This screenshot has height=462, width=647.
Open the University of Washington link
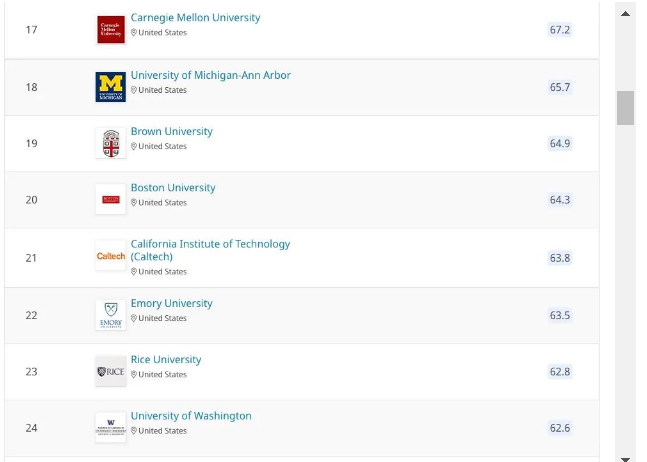191,416
